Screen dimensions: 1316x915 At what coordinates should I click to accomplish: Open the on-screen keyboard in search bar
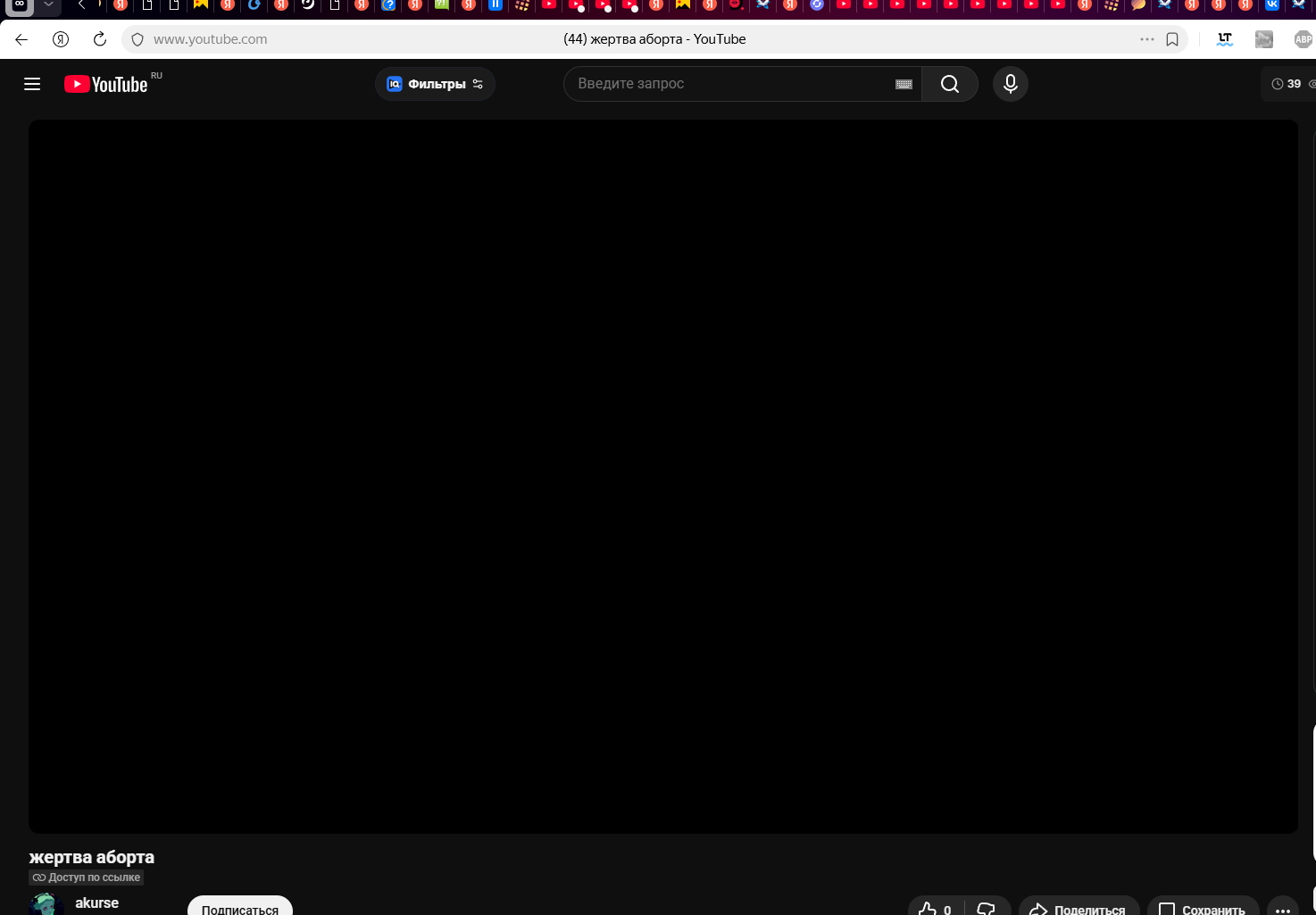click(903, 83)
